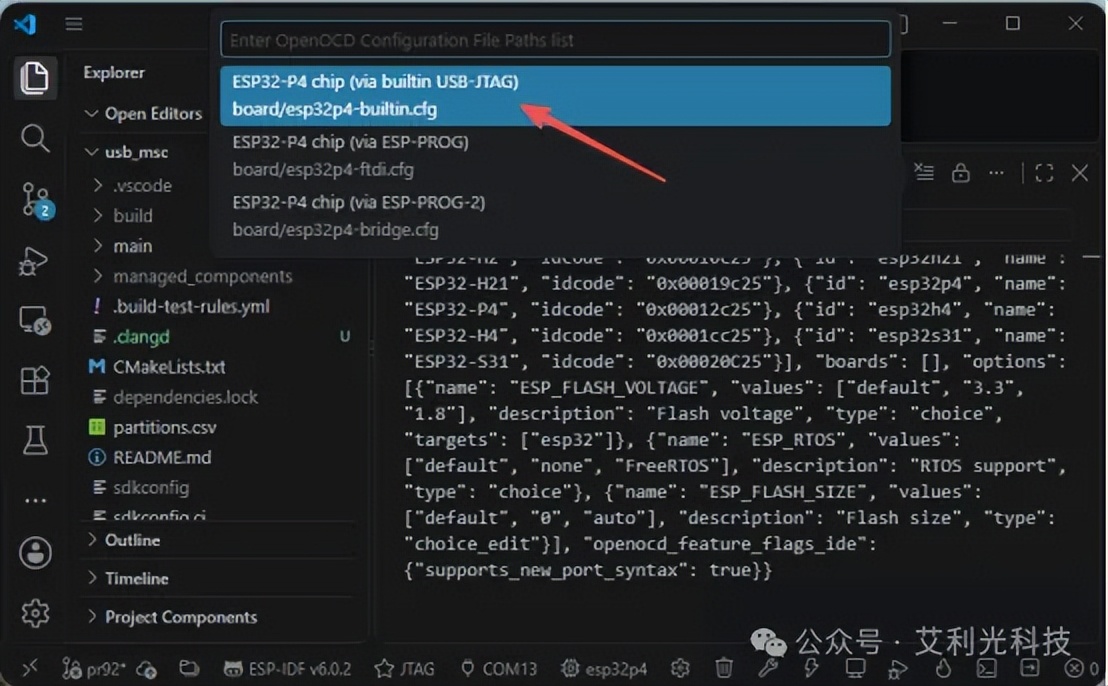Expand the Outline section
Image resolution: width=1108 pixels, height=686 pixels.
pos(124,540)
